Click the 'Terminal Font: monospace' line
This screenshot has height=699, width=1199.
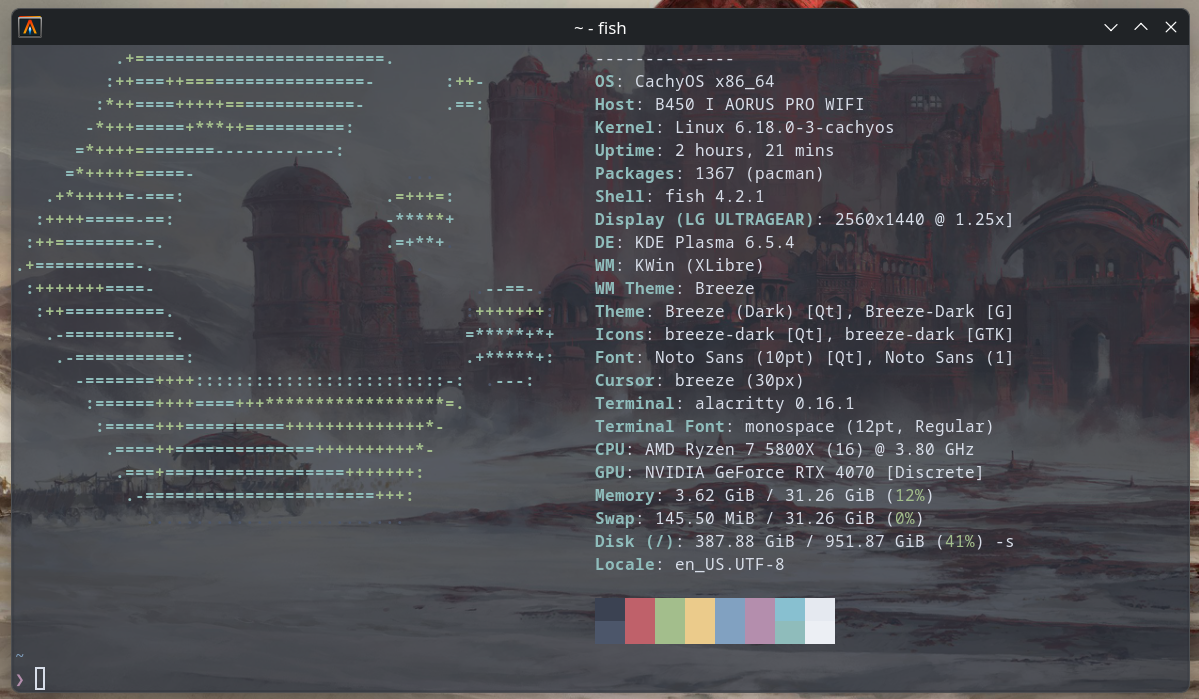pos(794,426)
